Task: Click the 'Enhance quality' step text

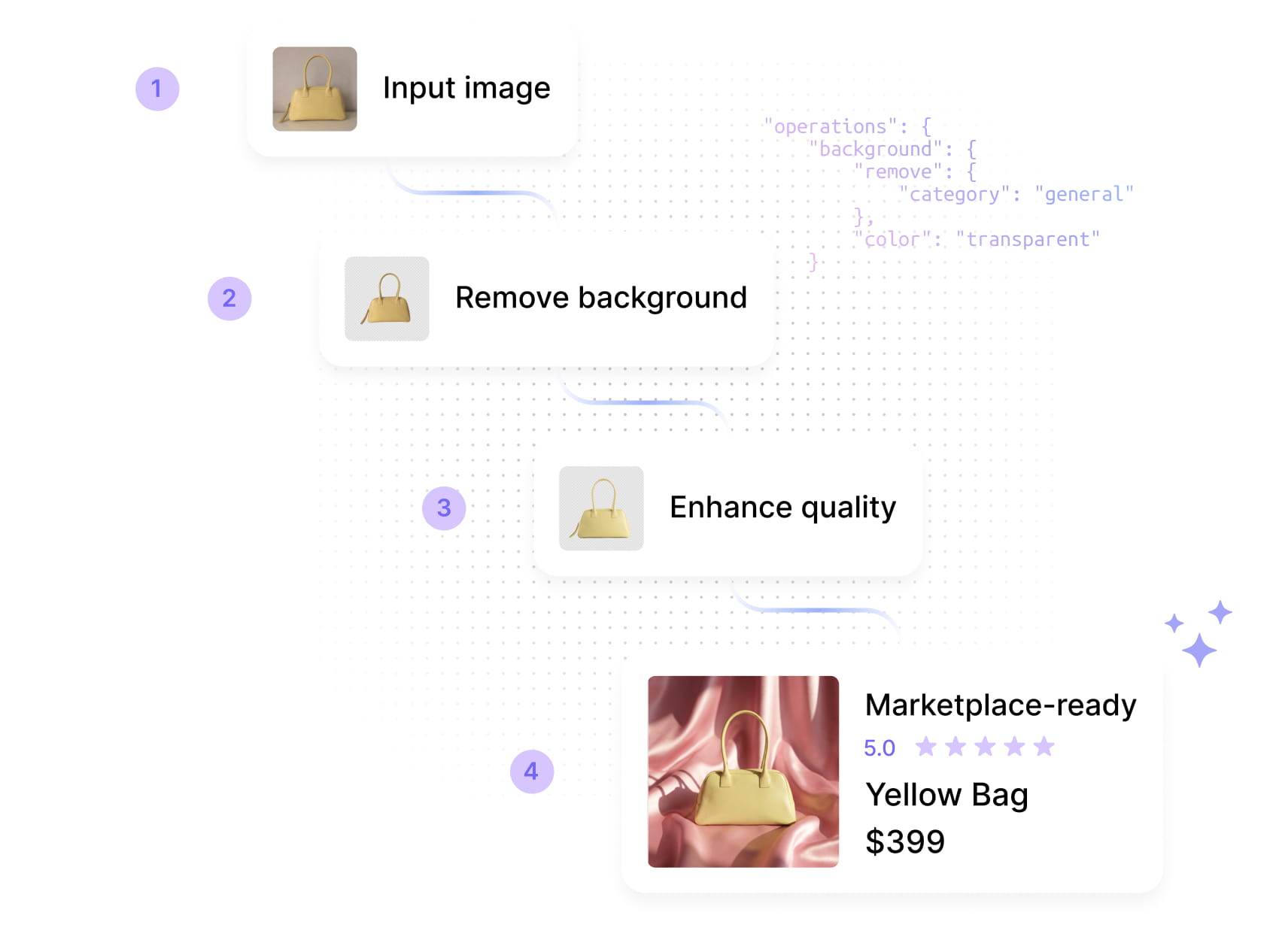Action: point(782,508)
